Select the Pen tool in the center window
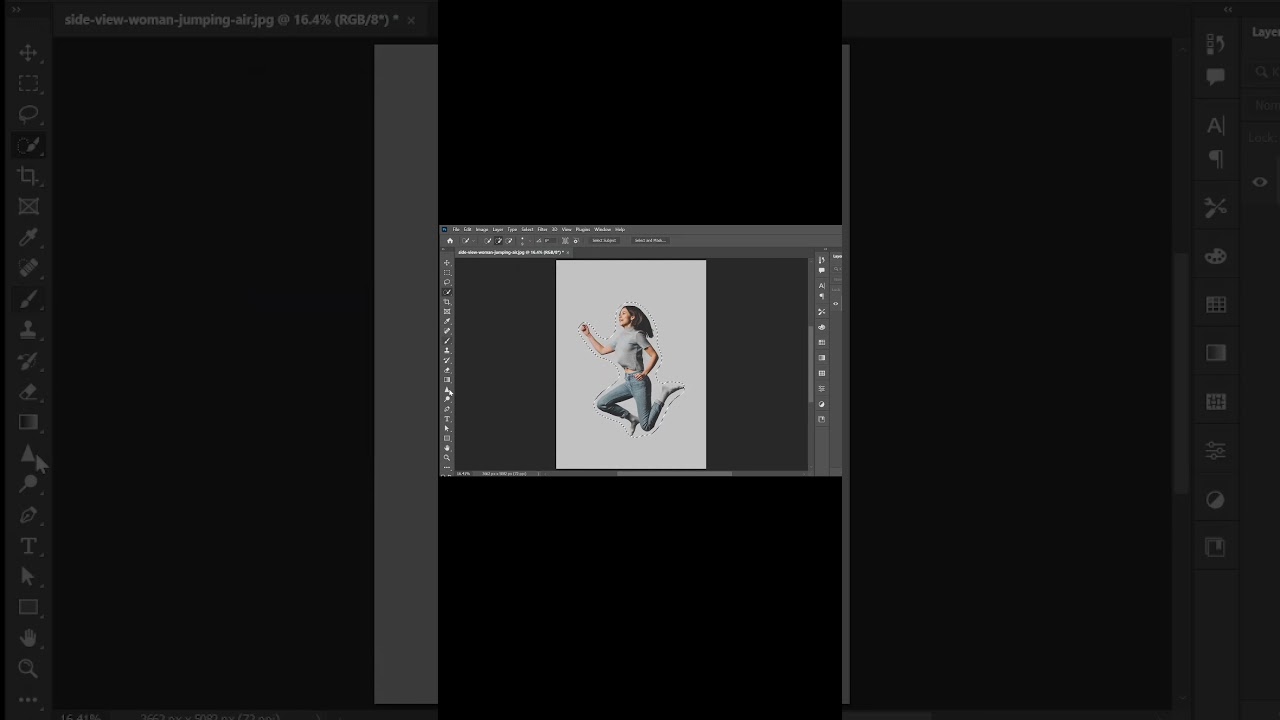 coord(447,409)
